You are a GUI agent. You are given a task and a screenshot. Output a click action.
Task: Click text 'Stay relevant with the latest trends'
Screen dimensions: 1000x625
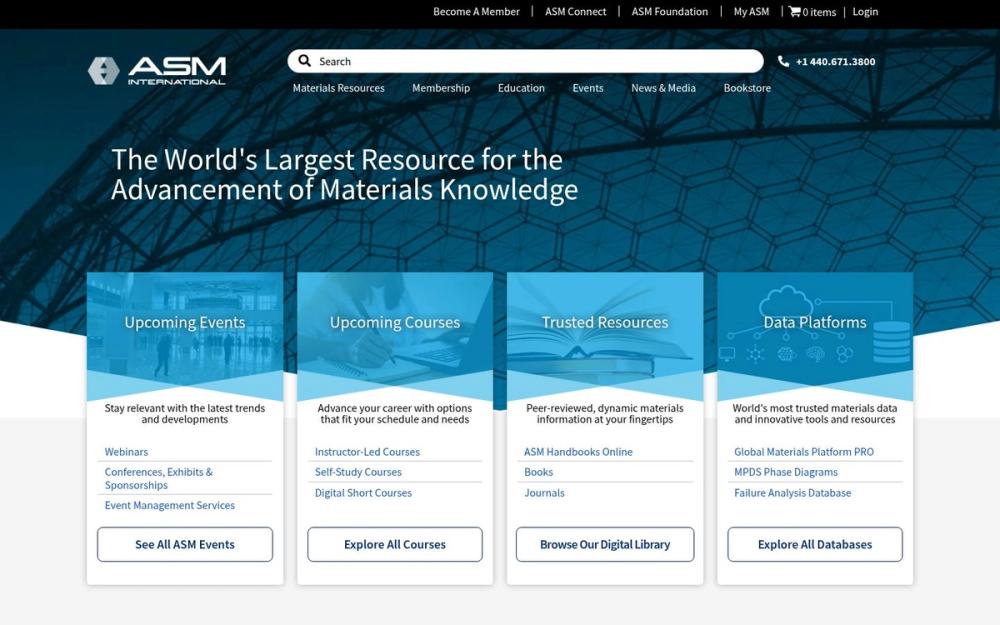(185, 408)
